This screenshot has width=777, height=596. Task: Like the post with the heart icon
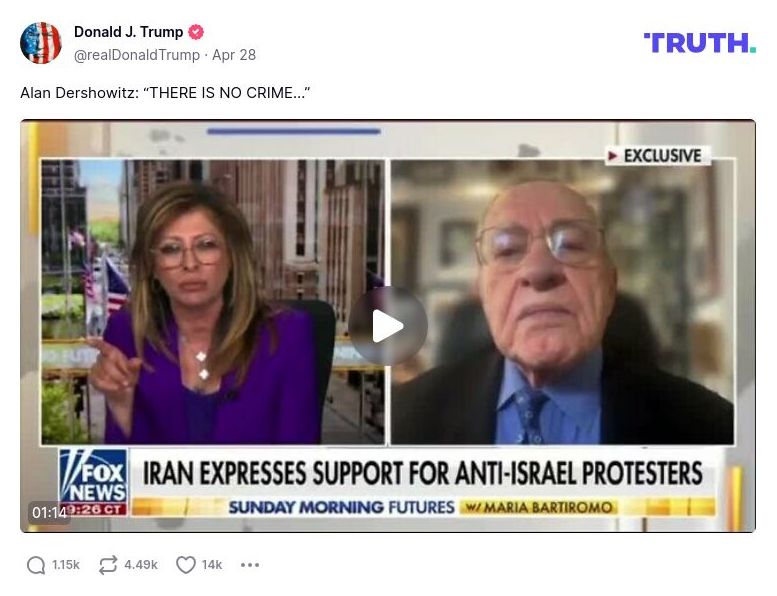pyautogui.click(x=186, y=565)
